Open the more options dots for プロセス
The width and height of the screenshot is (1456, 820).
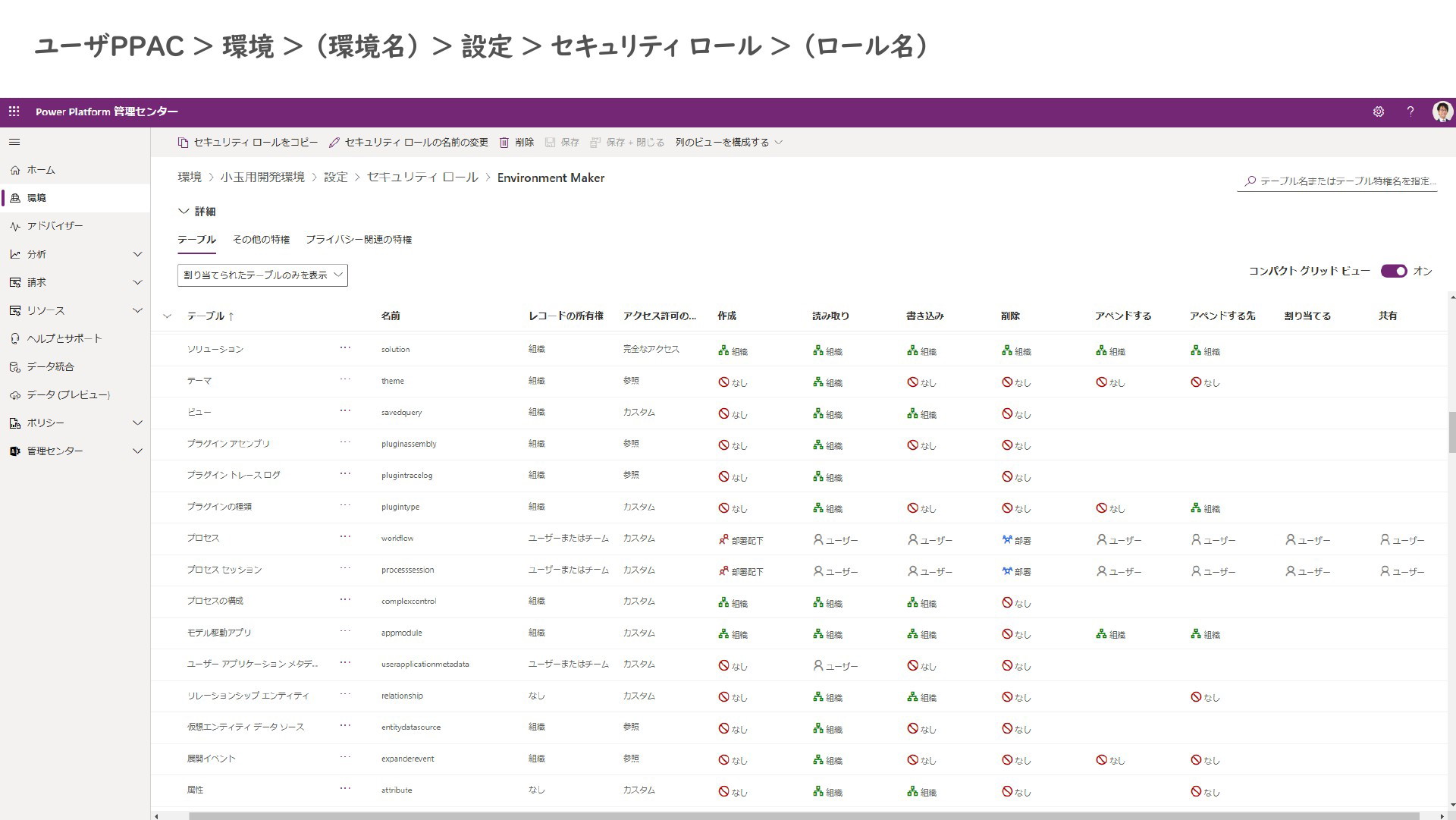(345, 536)
